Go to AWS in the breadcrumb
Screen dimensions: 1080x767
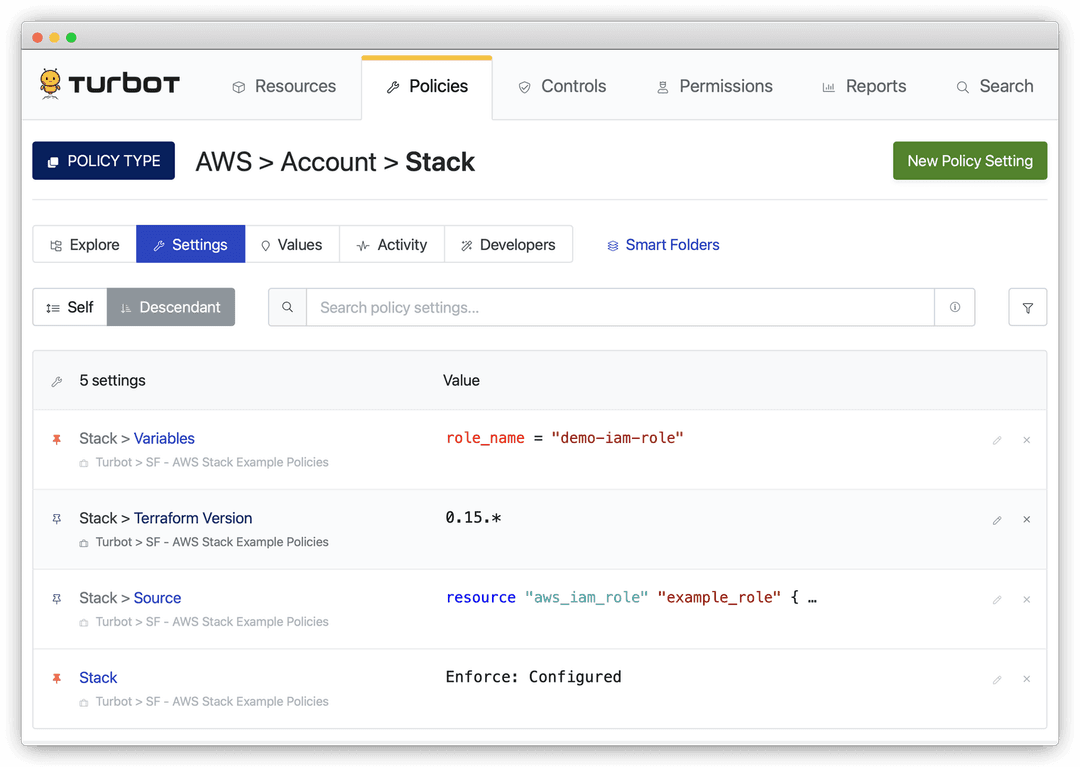(224, 162)
